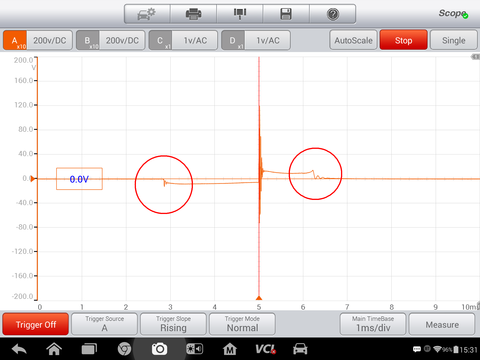Image resolution: width=480 pixels, height=360 pixels.
Task: Toggle the Trigger Off button
Action: click(36, 324)
